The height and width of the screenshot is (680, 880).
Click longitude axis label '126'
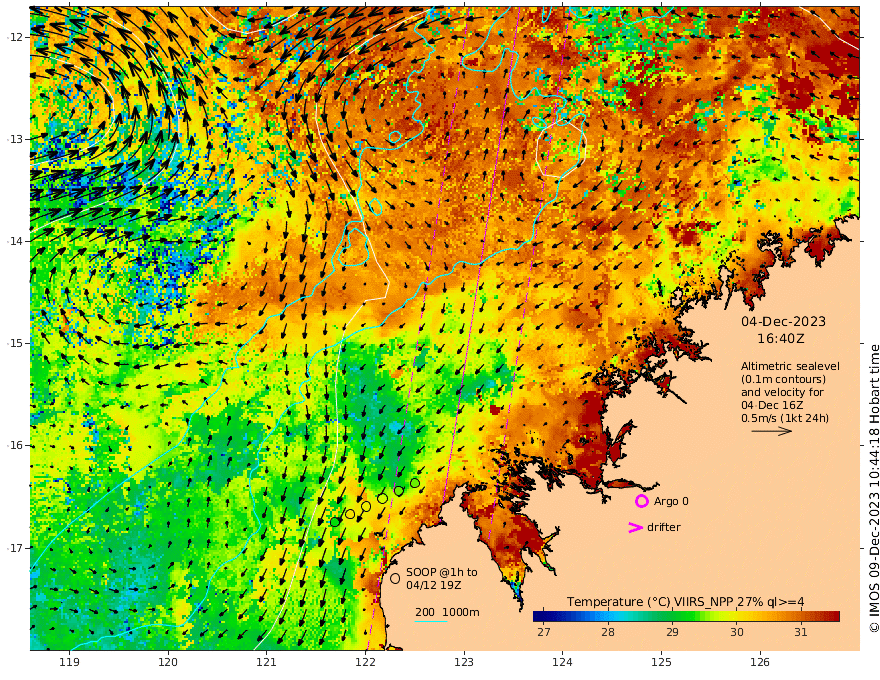(760, 663)
